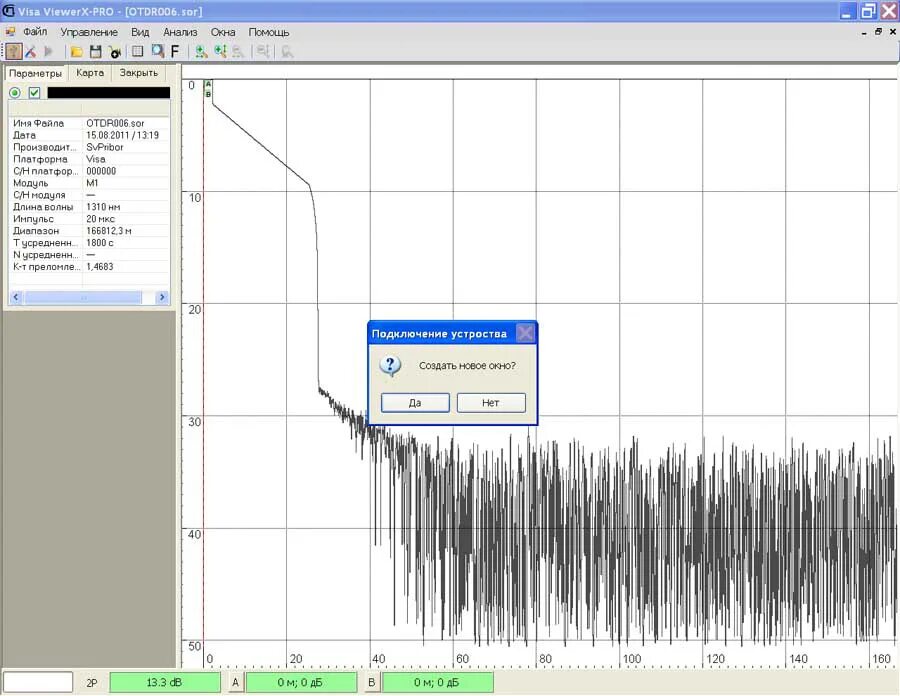900x696 pixels.
Task: Click the Нет button in dialog
Action: click(x=491, y=403)
